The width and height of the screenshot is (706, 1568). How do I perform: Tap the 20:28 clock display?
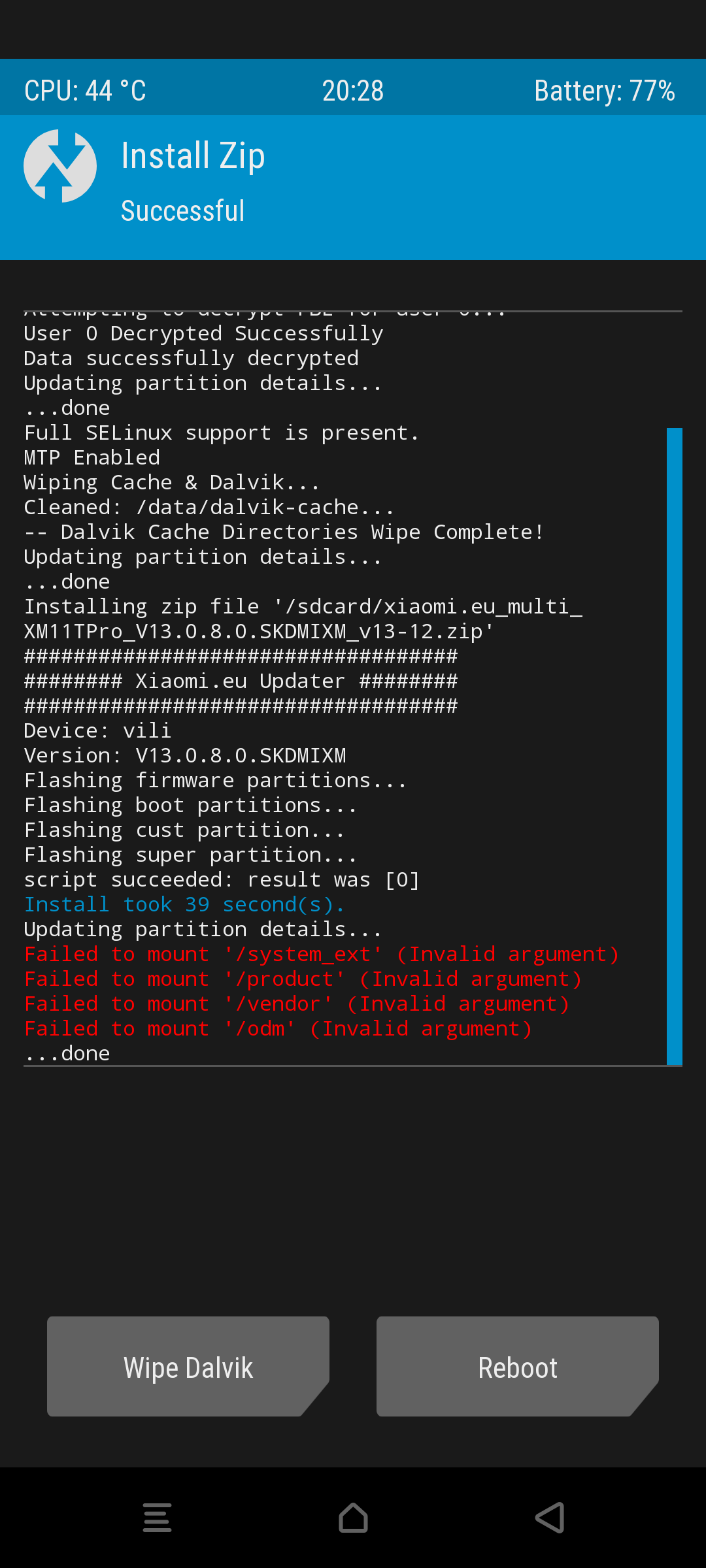pos(353,91)
